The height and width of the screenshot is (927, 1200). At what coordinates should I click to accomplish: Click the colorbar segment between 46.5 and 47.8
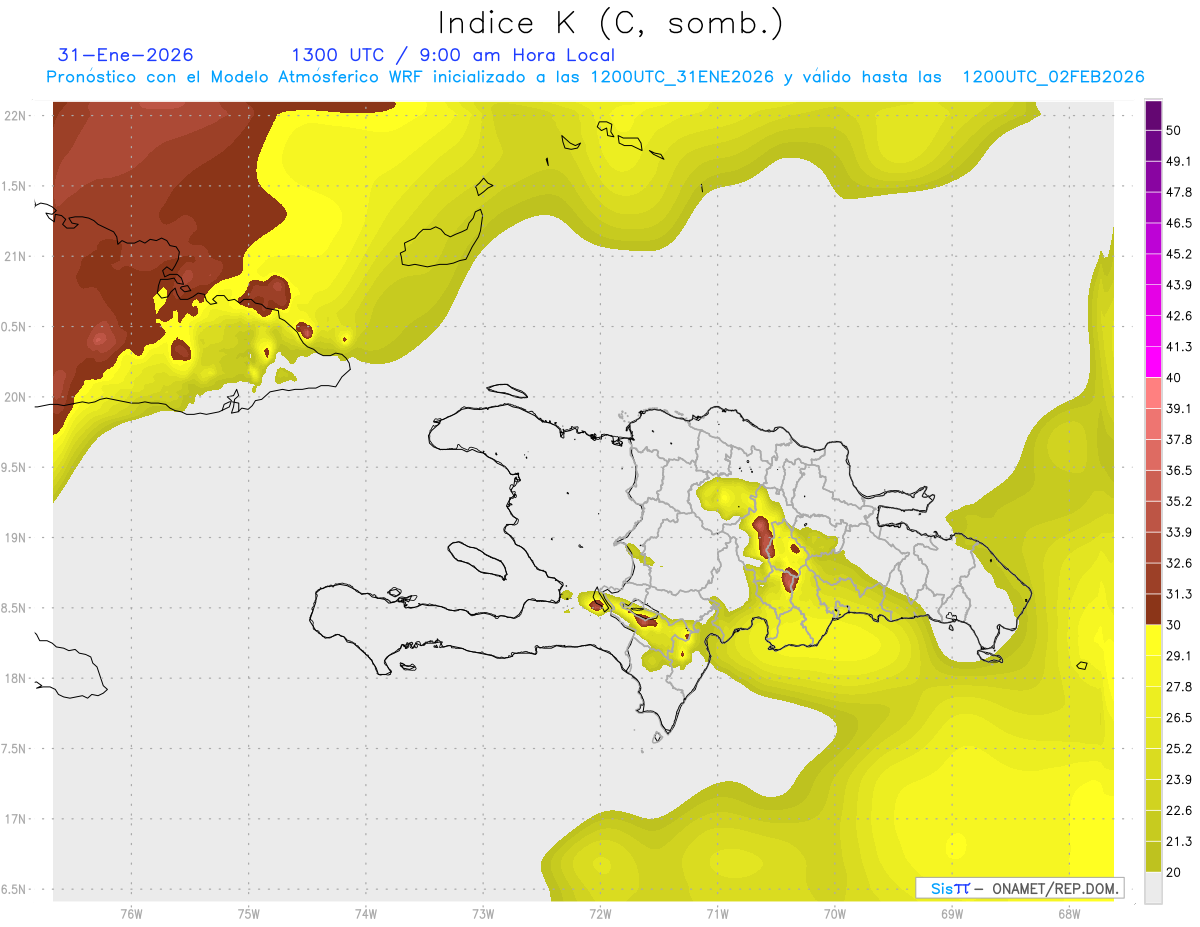click(x=1153, y=207)
